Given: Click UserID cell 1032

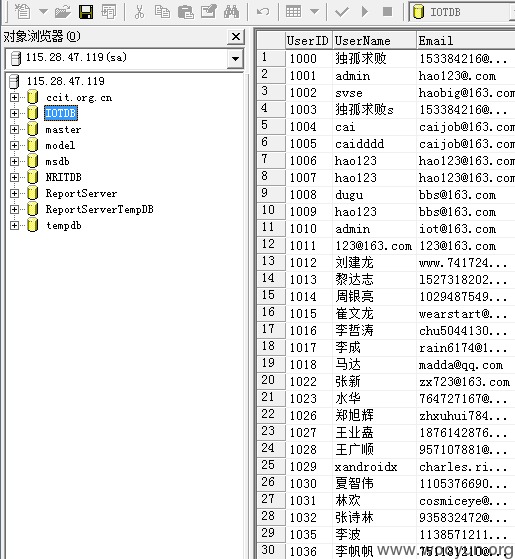Looking at the screenshot, I should coord(309,518).
